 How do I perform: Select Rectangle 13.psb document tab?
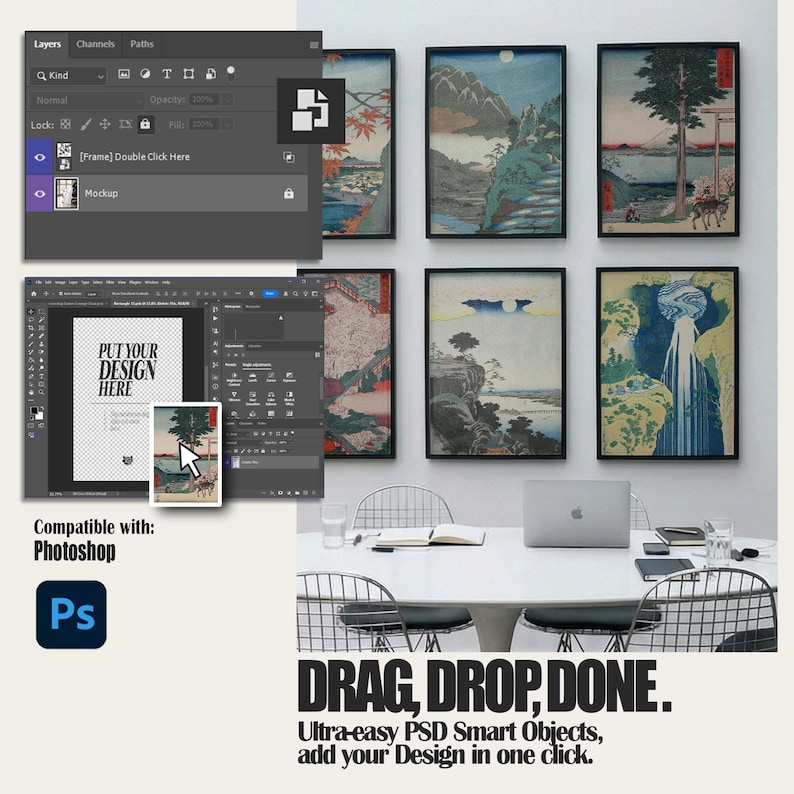click(153, 304)
